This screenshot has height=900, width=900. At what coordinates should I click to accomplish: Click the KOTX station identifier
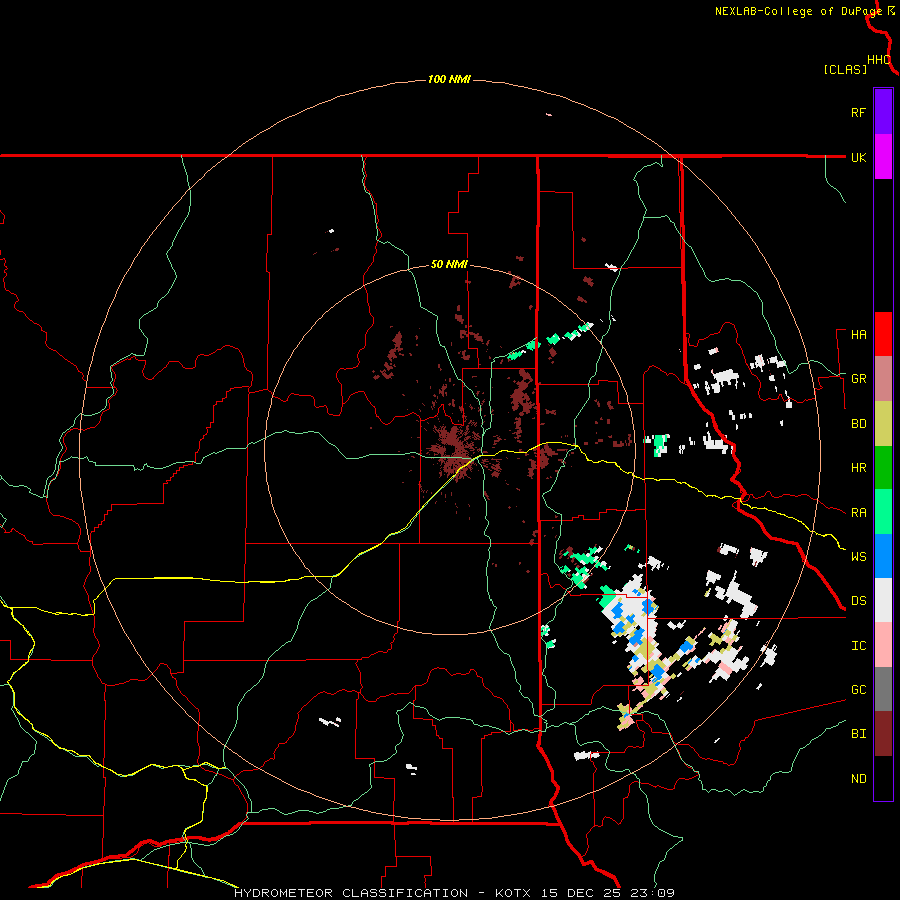513,893
